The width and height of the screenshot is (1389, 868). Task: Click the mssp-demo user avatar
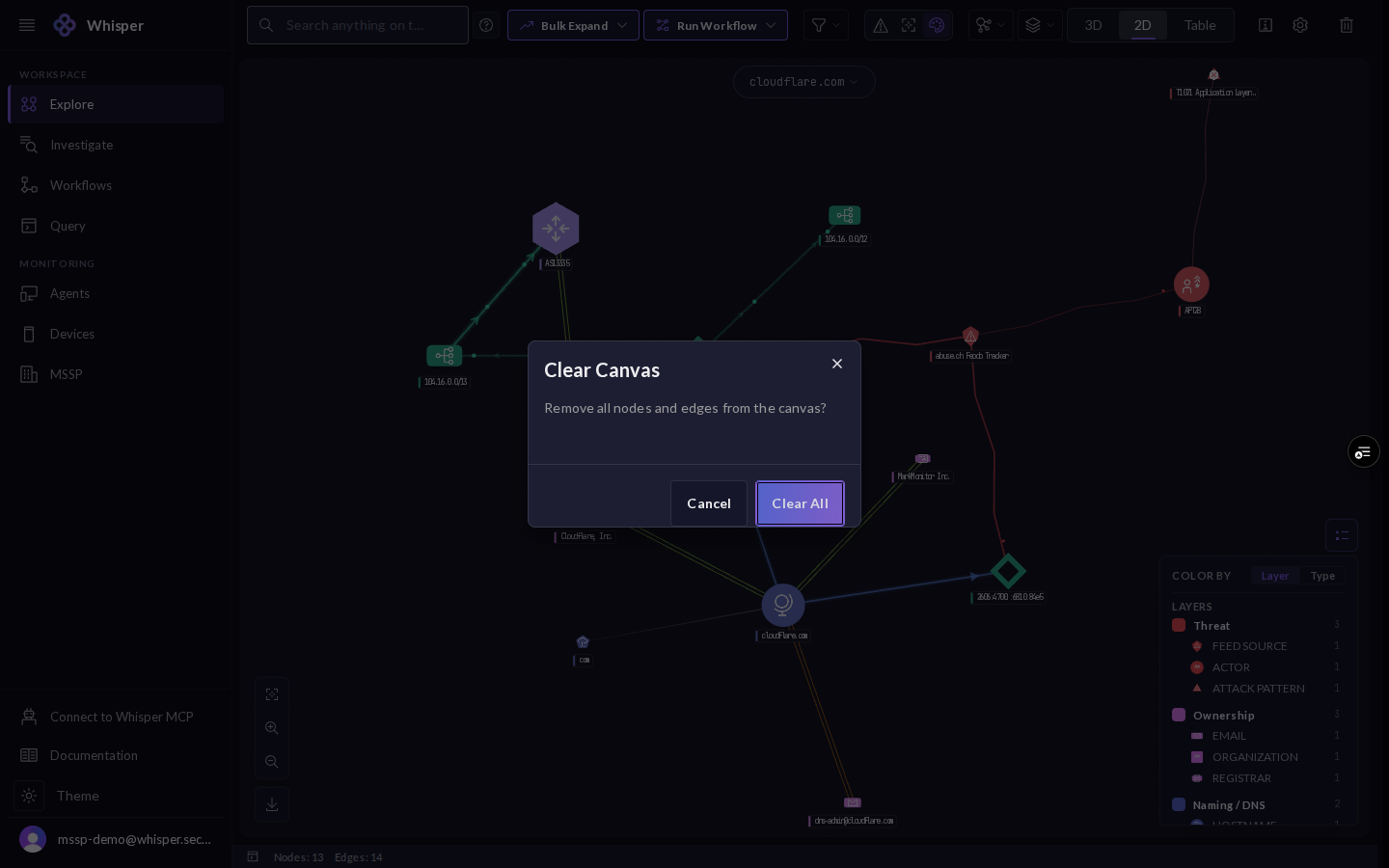(x=33, y=839)
